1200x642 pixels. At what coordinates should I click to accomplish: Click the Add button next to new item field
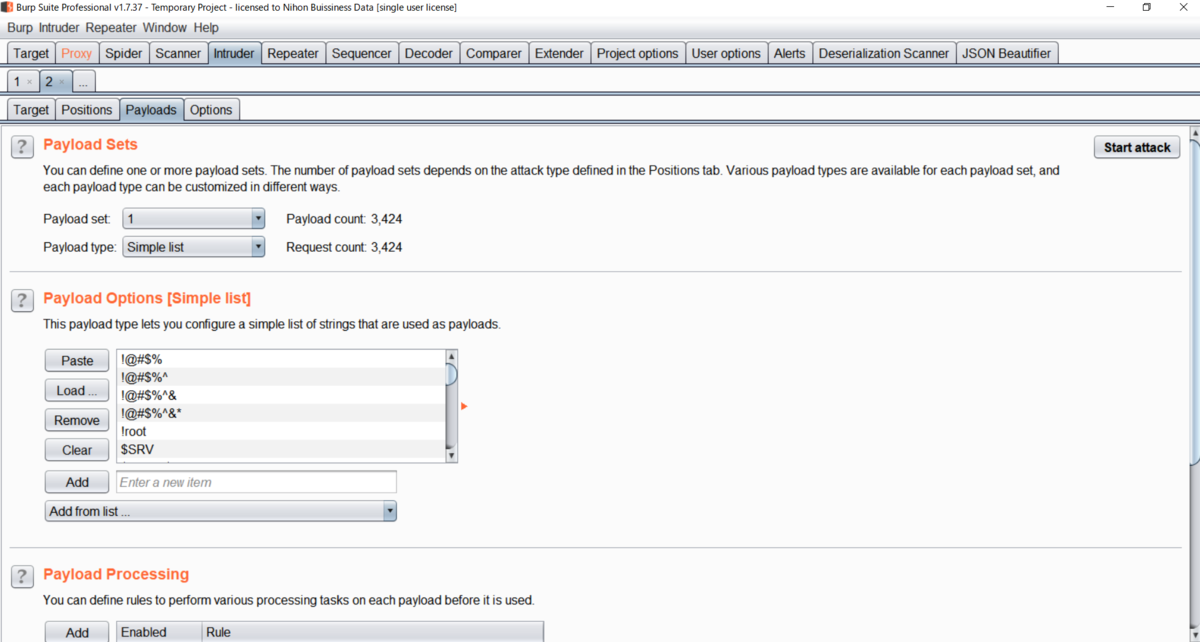(77, 482)
